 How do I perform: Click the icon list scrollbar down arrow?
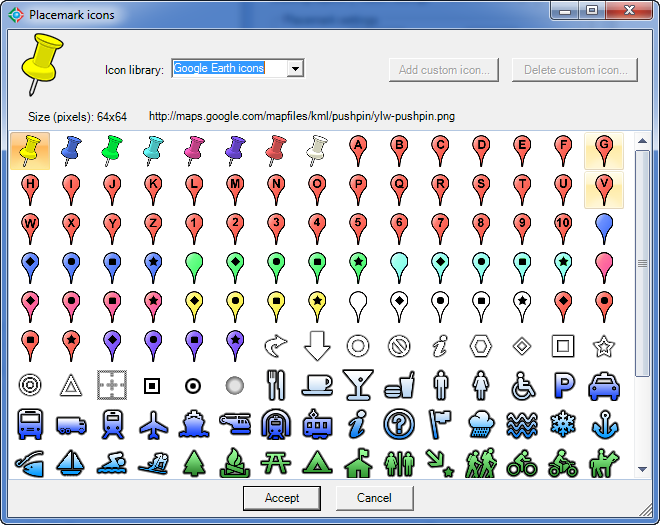pos(642,467)
